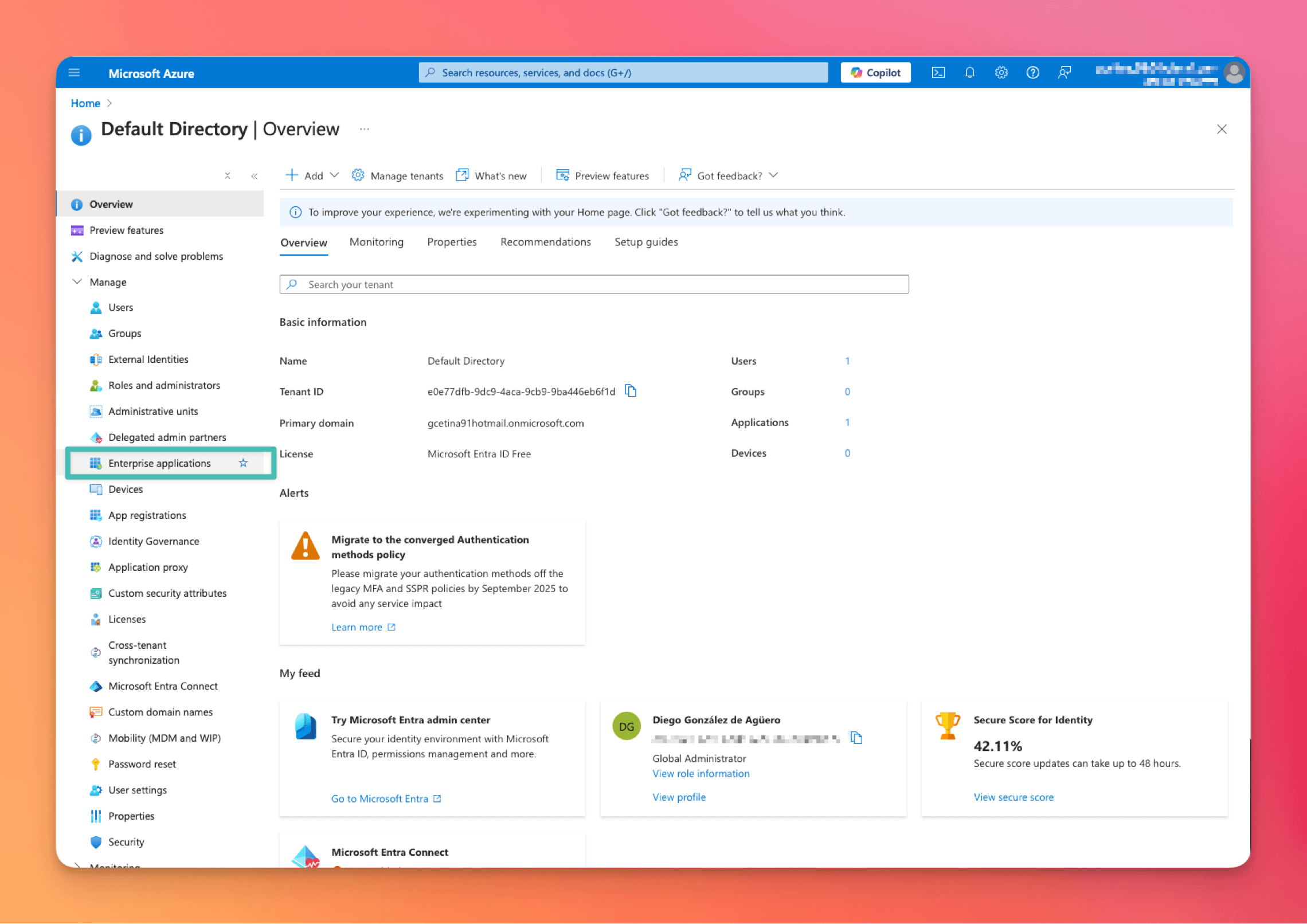The image size is (1307, 924).
Task: Open External Identities in the sidebar
Action: tap(148, 359)
